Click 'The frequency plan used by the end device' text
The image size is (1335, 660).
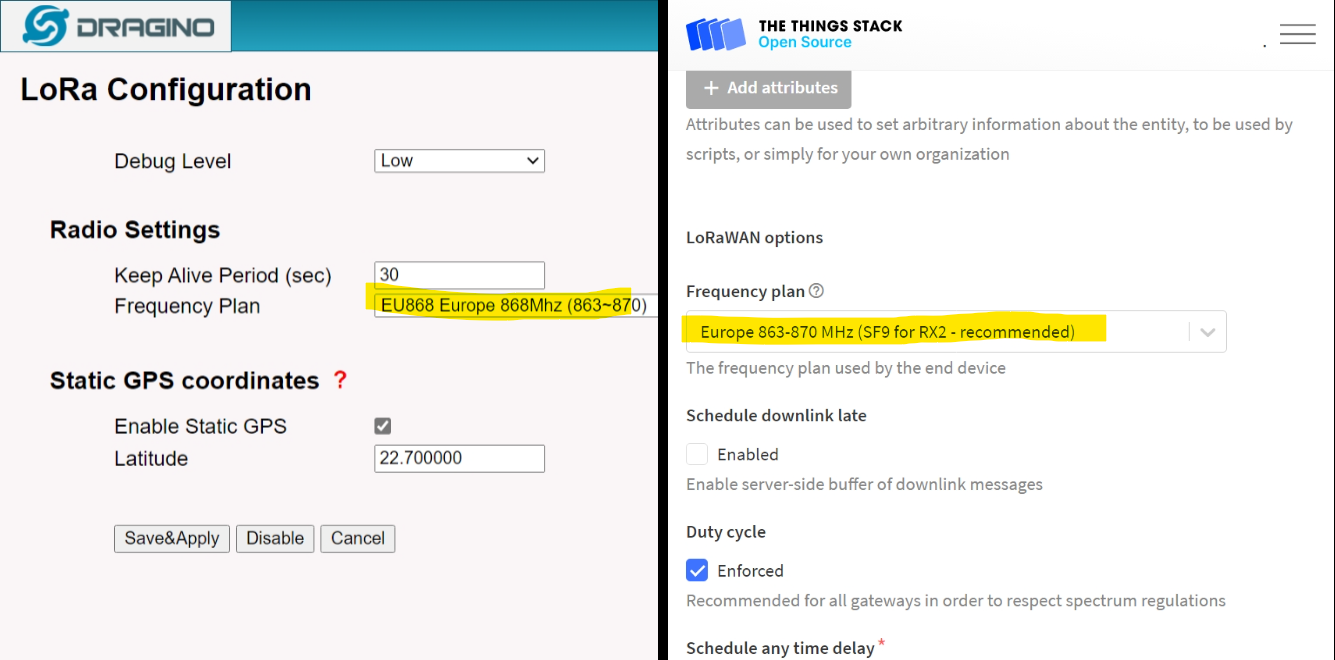(846, 368)
